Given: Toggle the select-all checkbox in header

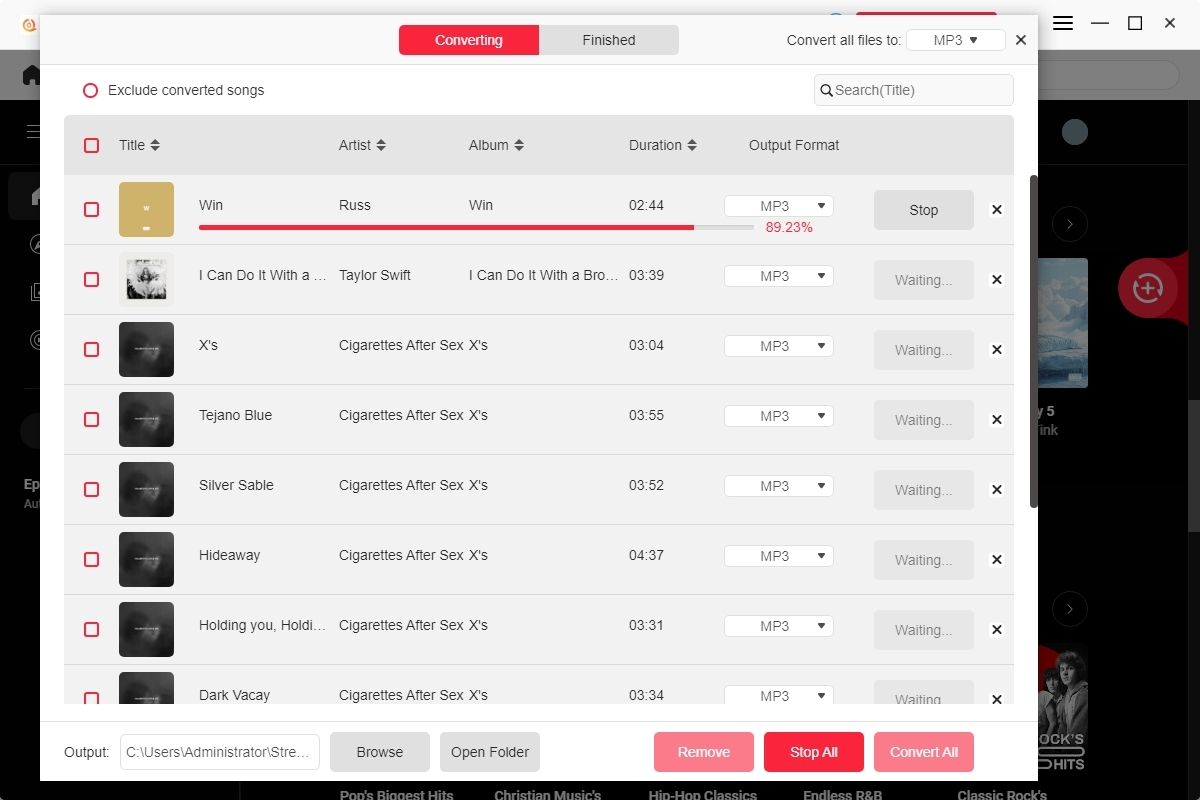Looking at the screenshot, I should 91,145.
